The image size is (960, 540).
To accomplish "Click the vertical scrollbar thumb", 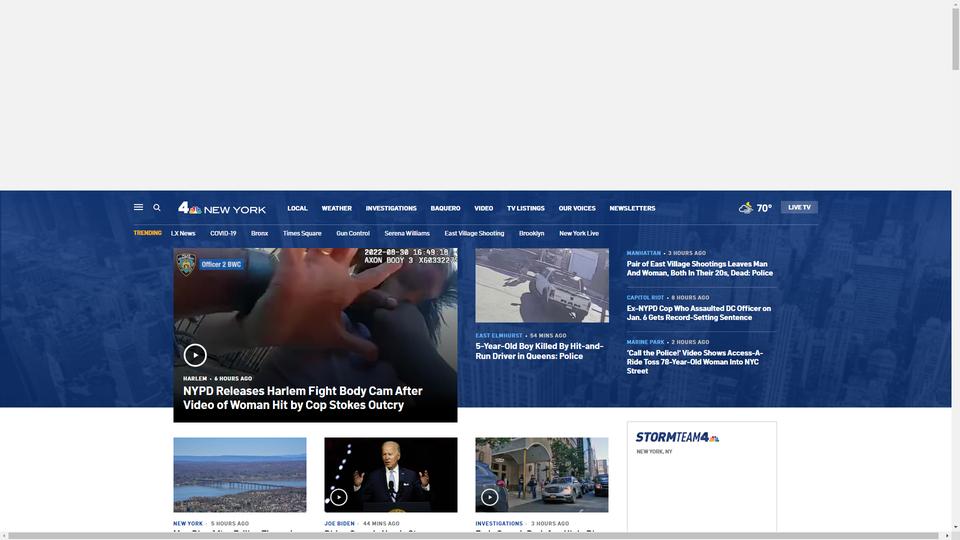I will click(x=955, y=39).
